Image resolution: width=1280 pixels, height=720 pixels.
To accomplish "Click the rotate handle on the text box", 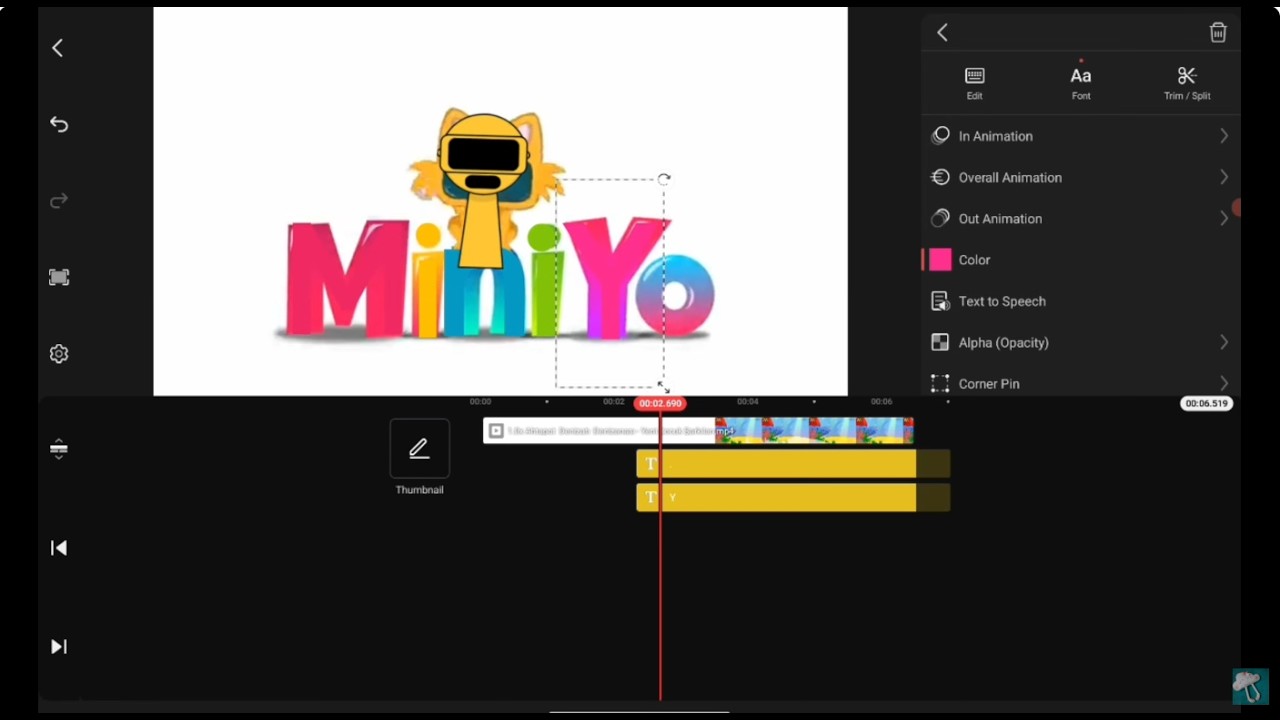I will tap(664, 180).
